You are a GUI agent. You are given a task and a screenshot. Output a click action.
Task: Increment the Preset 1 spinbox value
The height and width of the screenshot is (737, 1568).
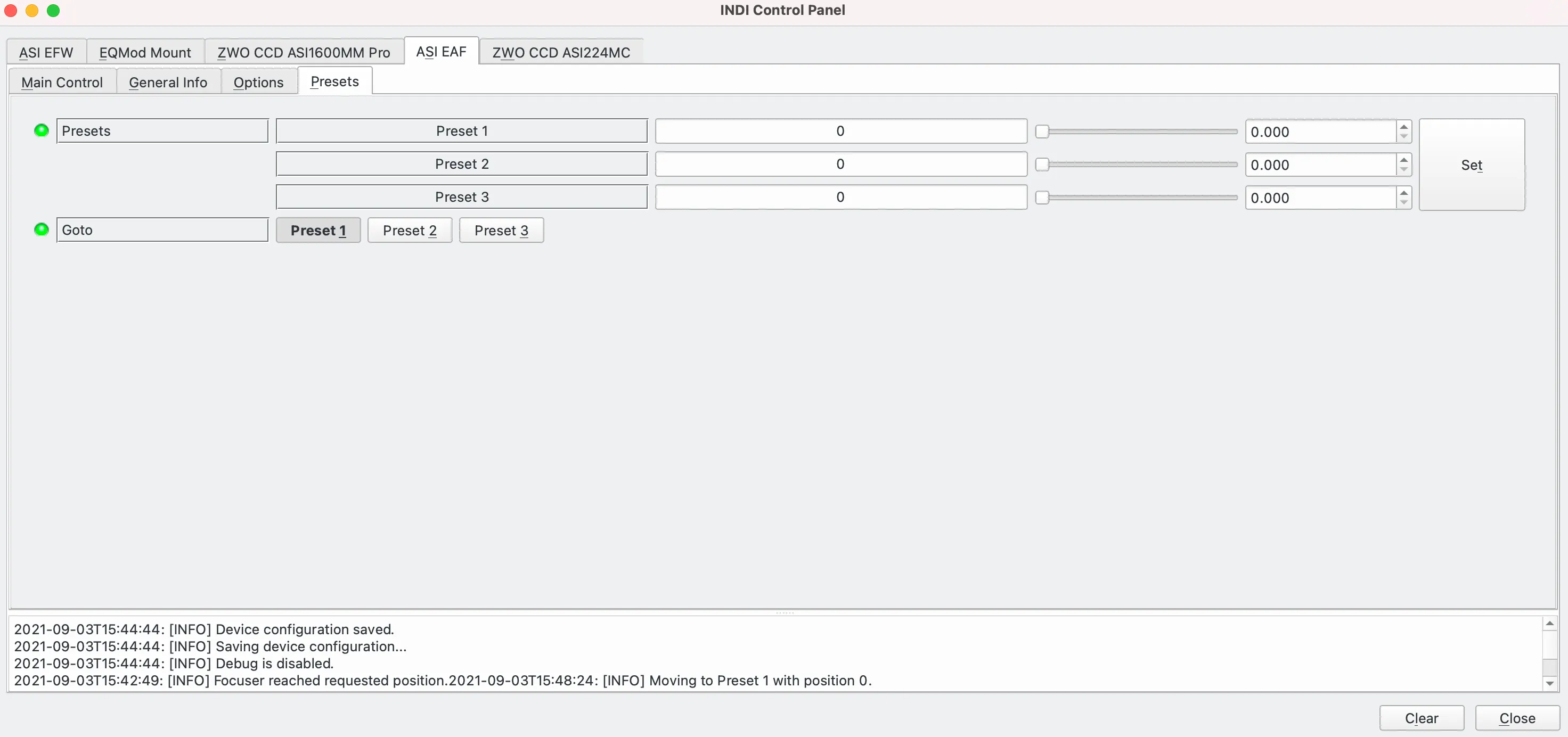pyautogui.click(x=1403, y=127)
